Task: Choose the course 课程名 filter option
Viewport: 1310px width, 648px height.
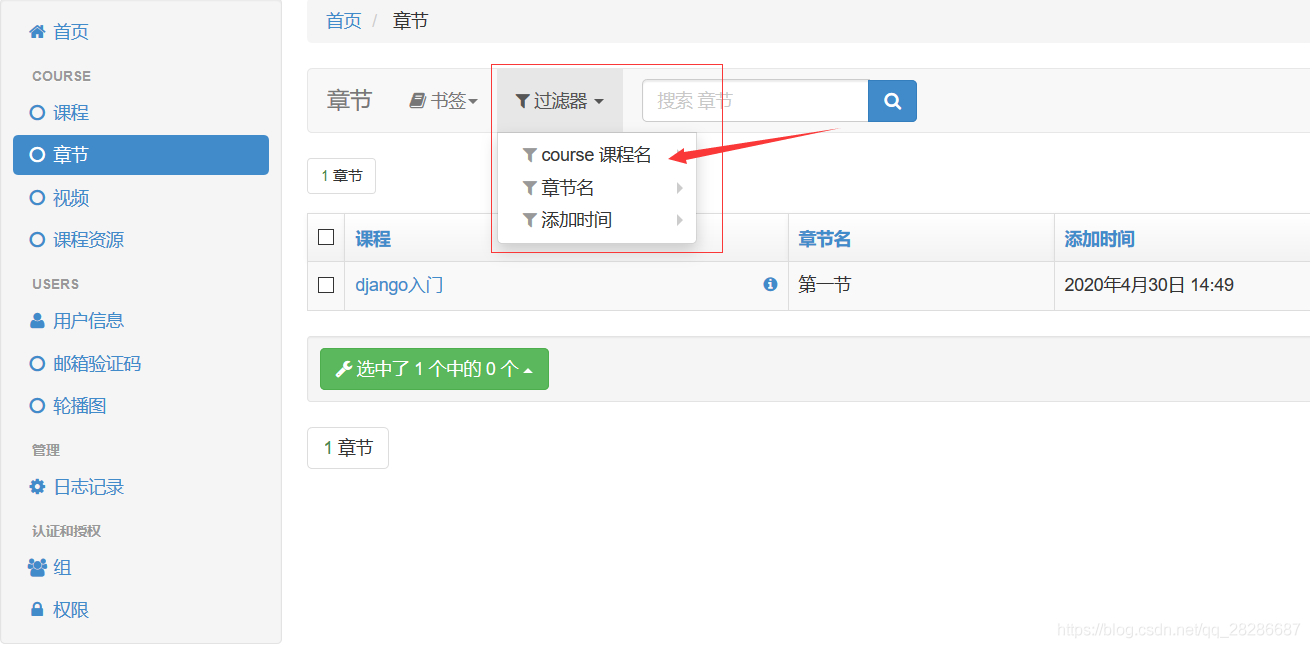Action: [597, 155]
